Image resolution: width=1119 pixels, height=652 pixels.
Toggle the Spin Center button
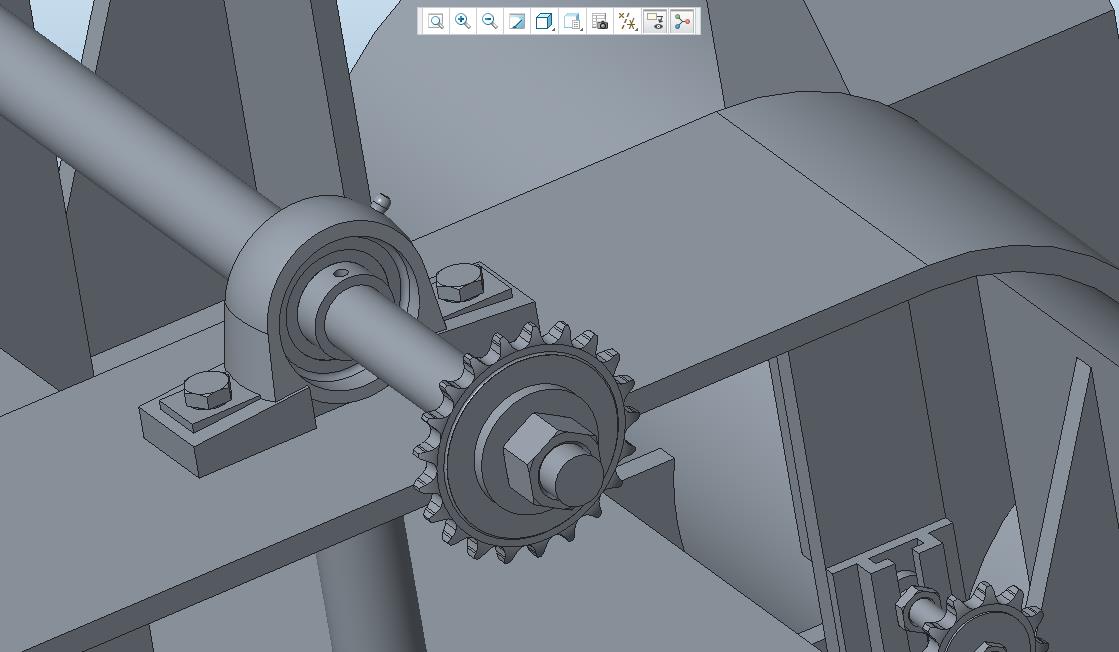(682, 21)
